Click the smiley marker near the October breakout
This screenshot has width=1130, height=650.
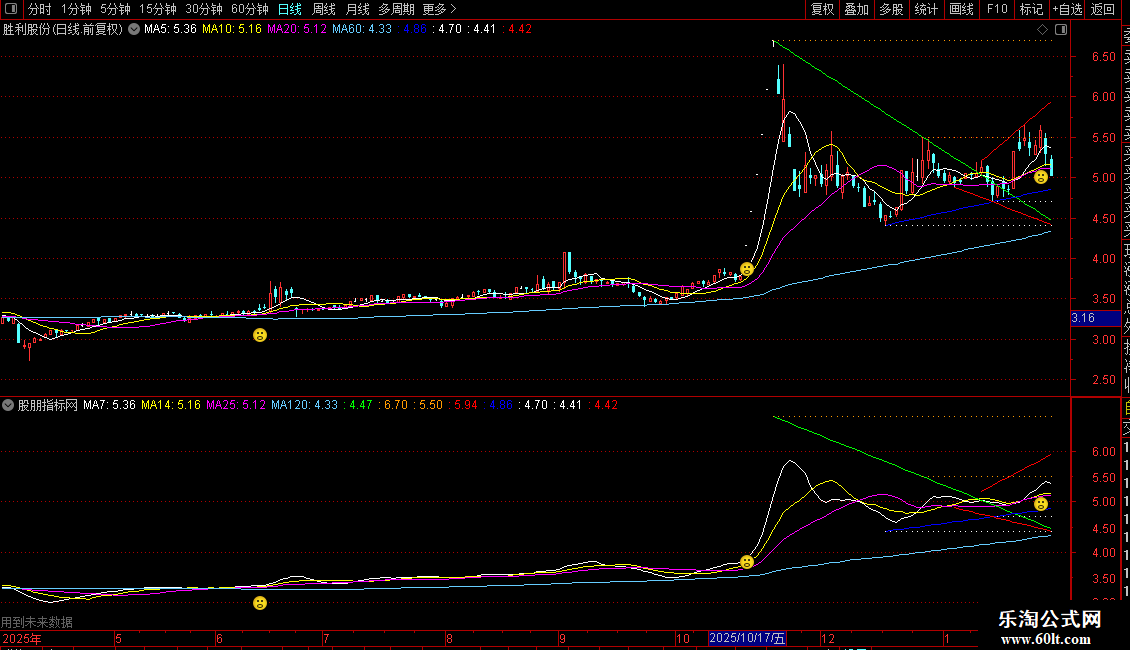(x=746, y=269)
